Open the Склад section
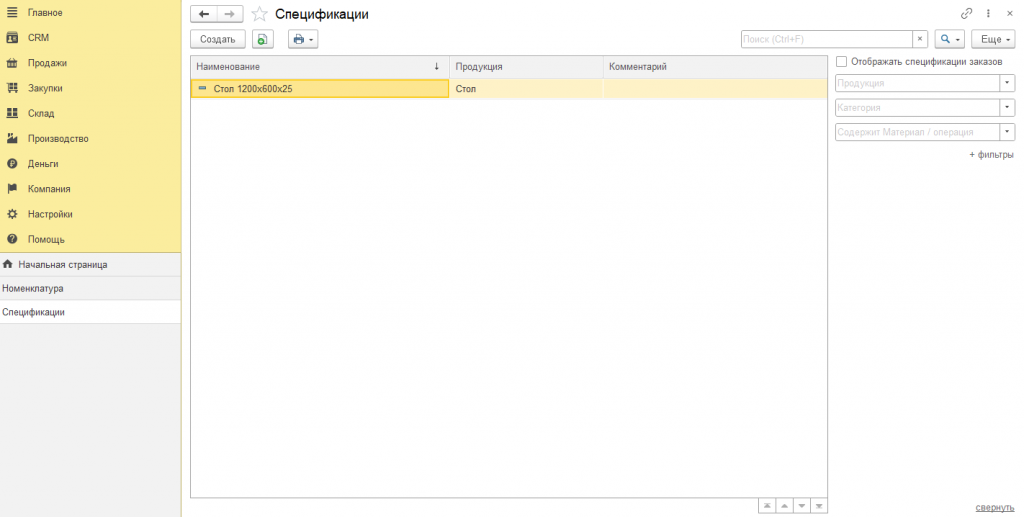The width and height of the screenshot is (1024, 517). pyautogui.click(x=40, y=114)
